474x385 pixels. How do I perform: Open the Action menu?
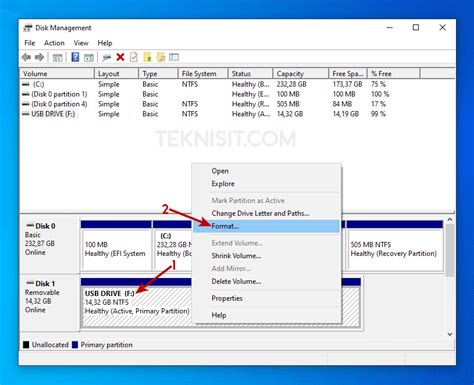(x=54, y=43)
